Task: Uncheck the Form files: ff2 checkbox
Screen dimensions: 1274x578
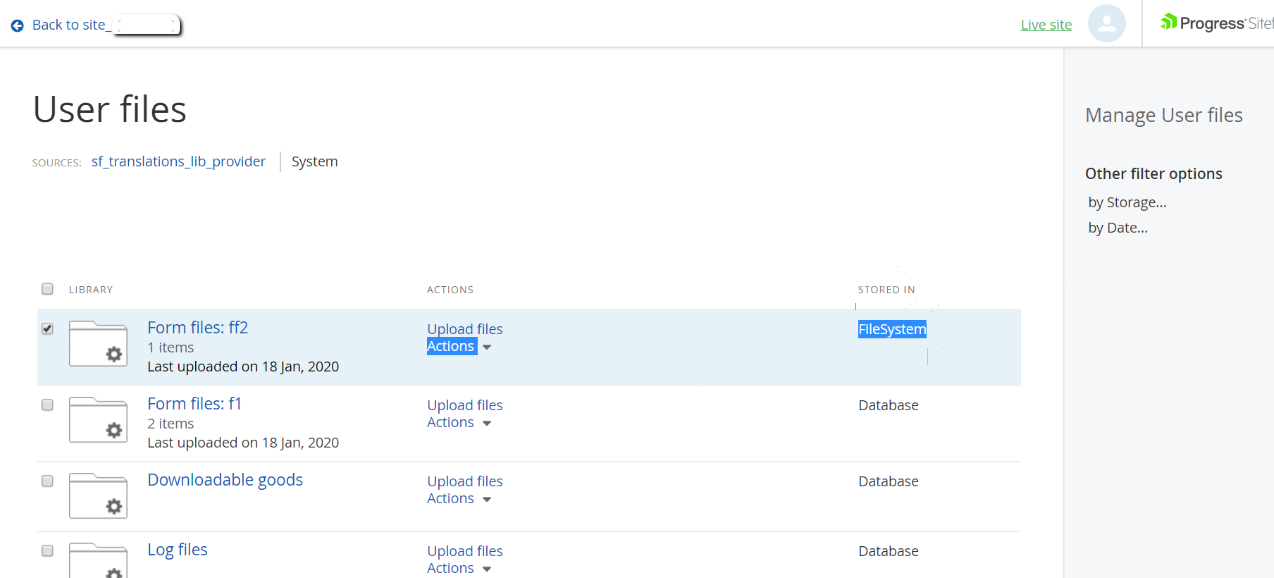Action: [x=47, y=329]
